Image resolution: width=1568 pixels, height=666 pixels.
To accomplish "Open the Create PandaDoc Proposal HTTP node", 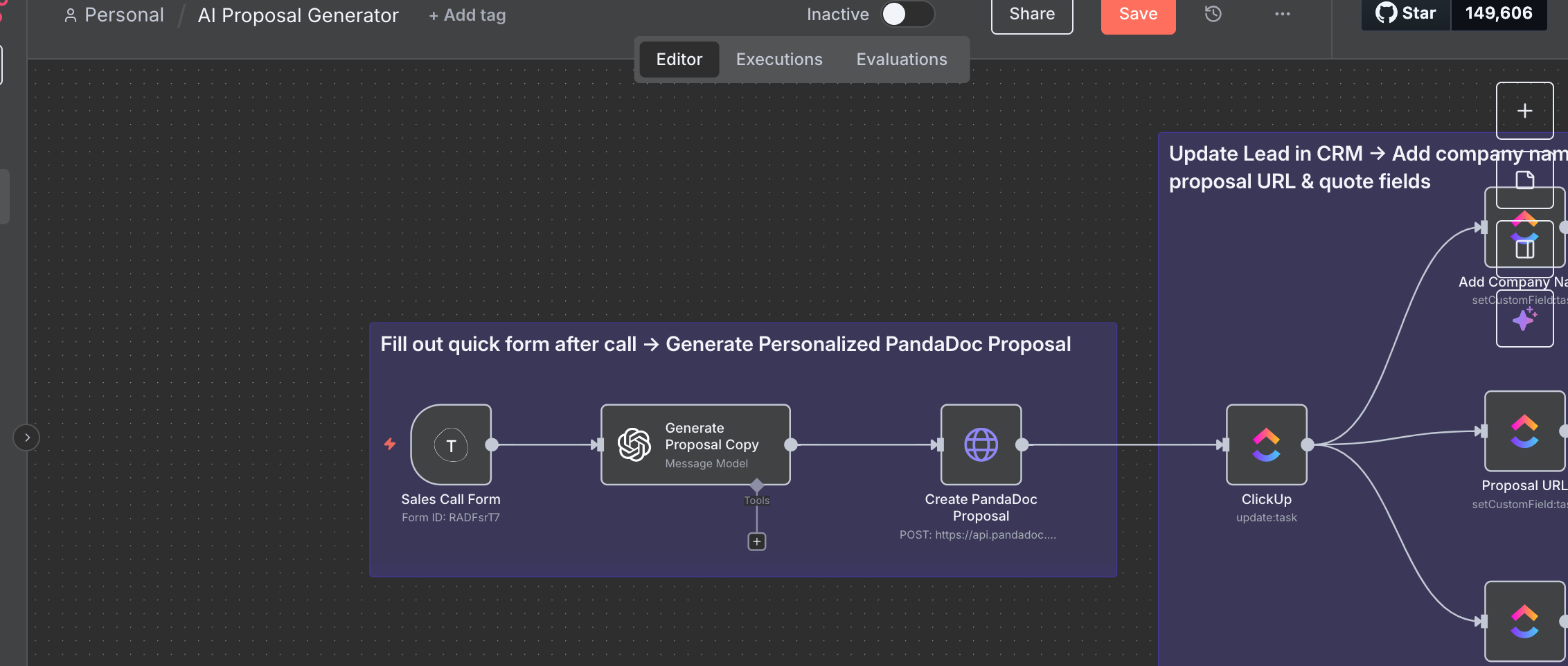I will point(981,445).
